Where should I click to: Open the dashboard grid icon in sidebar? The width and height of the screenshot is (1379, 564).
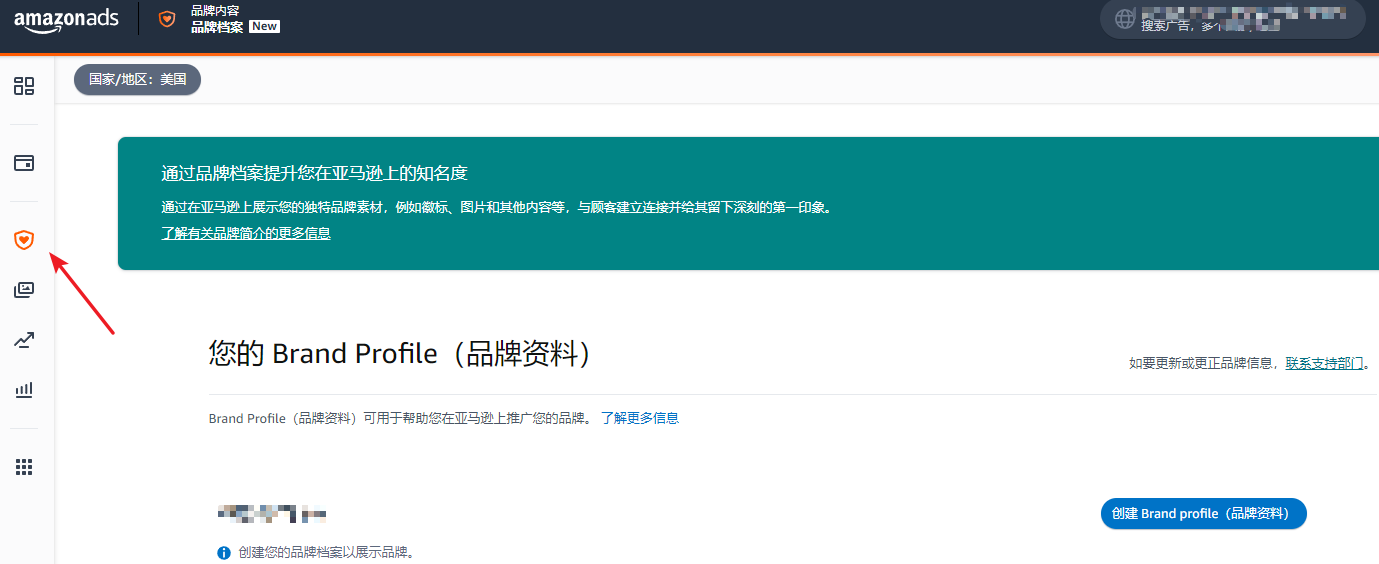(x=24, y=86)
